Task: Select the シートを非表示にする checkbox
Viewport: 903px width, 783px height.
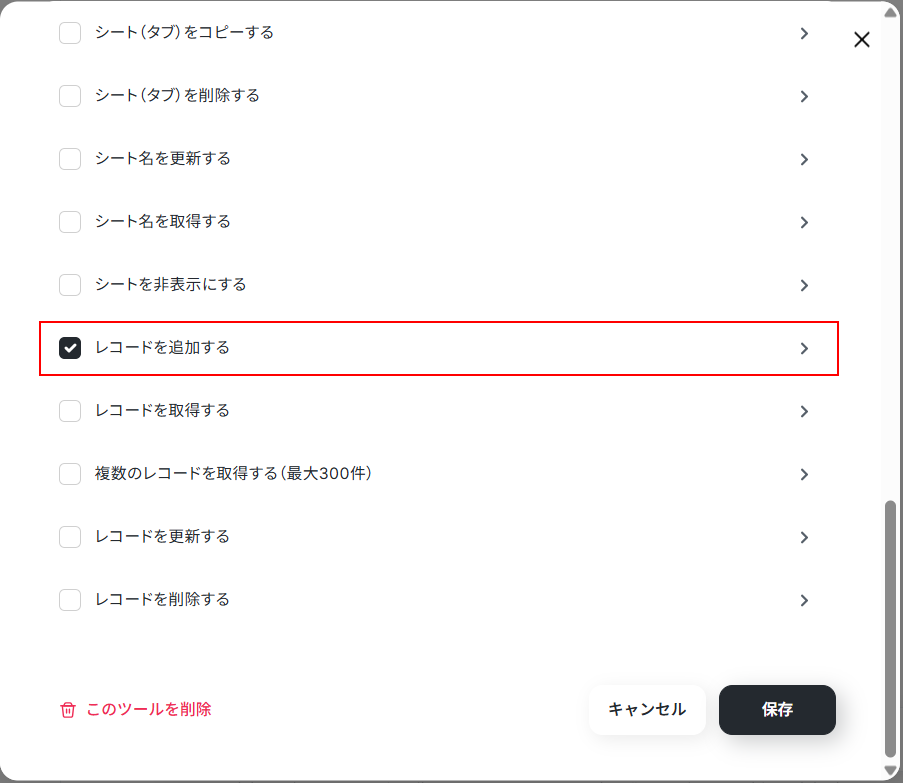Action: 70,285
